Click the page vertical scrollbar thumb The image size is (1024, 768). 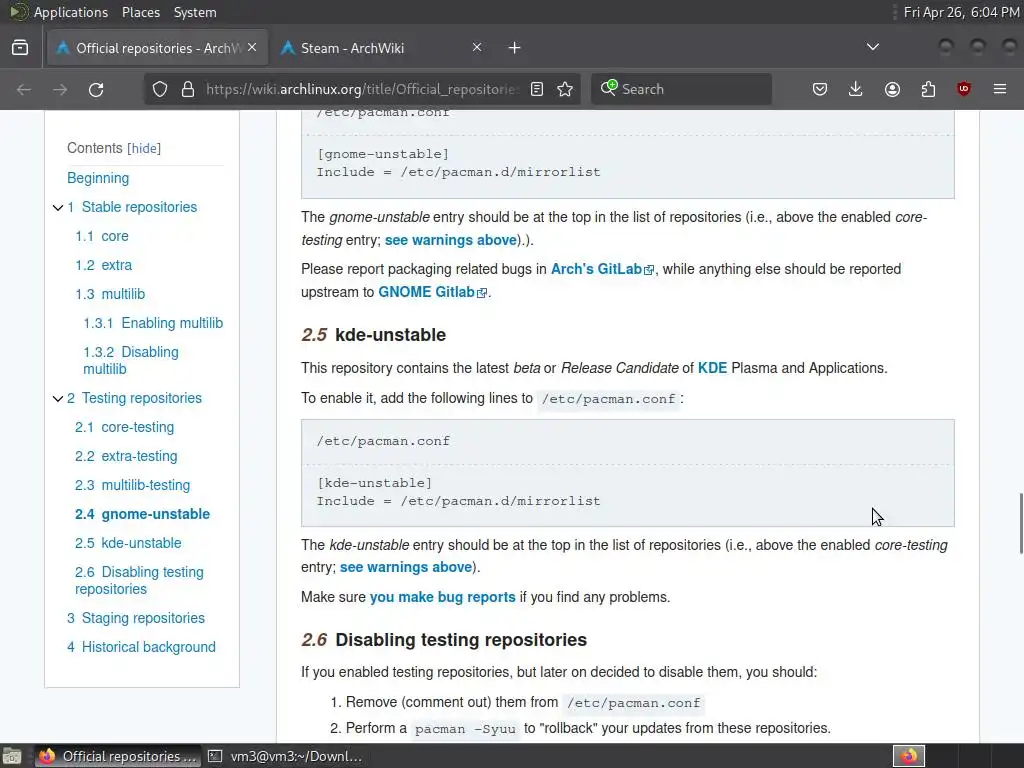[x=1021, y=524]
